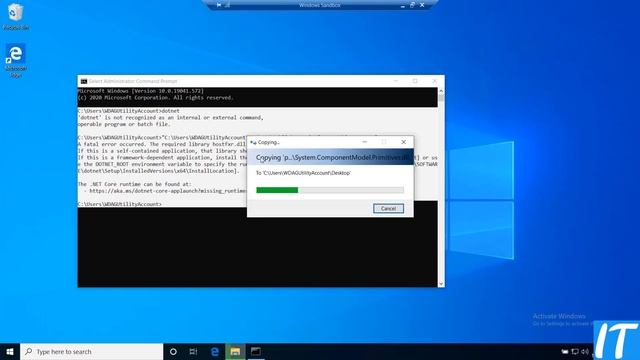
Task: Restore down the Windows Sandbox session
Action: pyautogui.click(x=412, y=5)
